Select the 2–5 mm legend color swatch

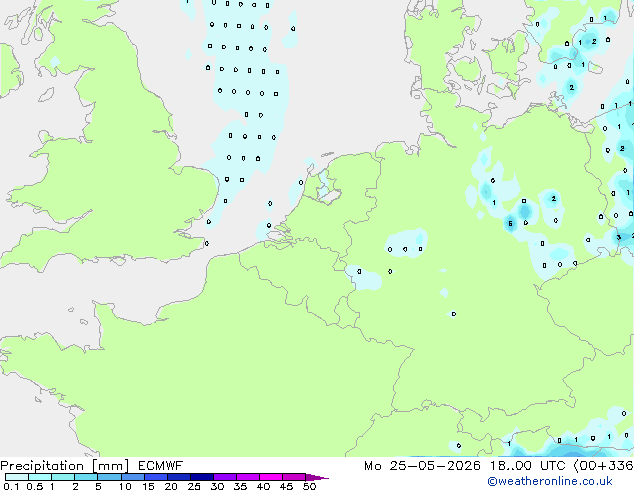point(86,477)
